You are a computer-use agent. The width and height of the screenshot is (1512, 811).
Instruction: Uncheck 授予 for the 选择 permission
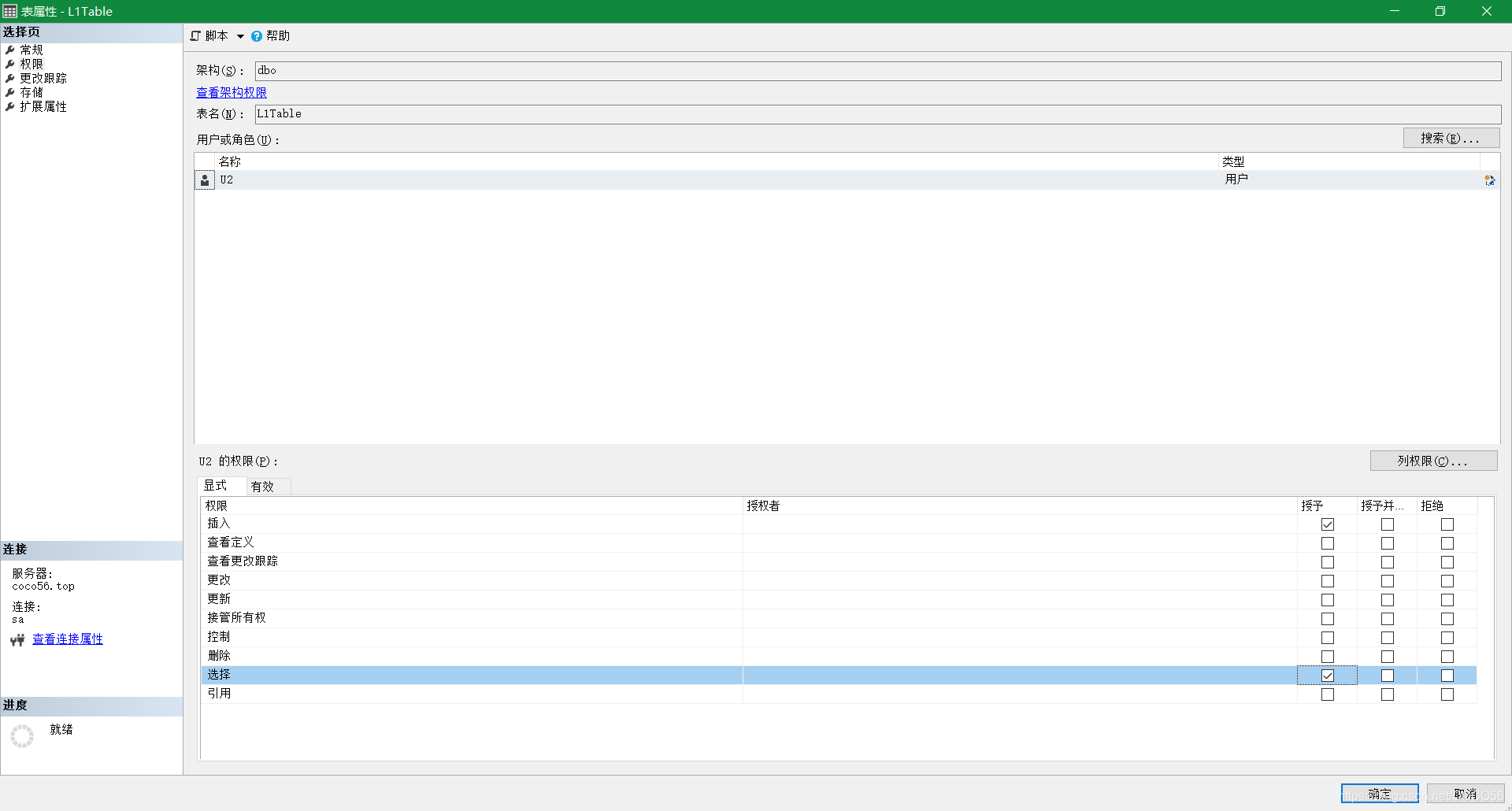[1328, 676]
